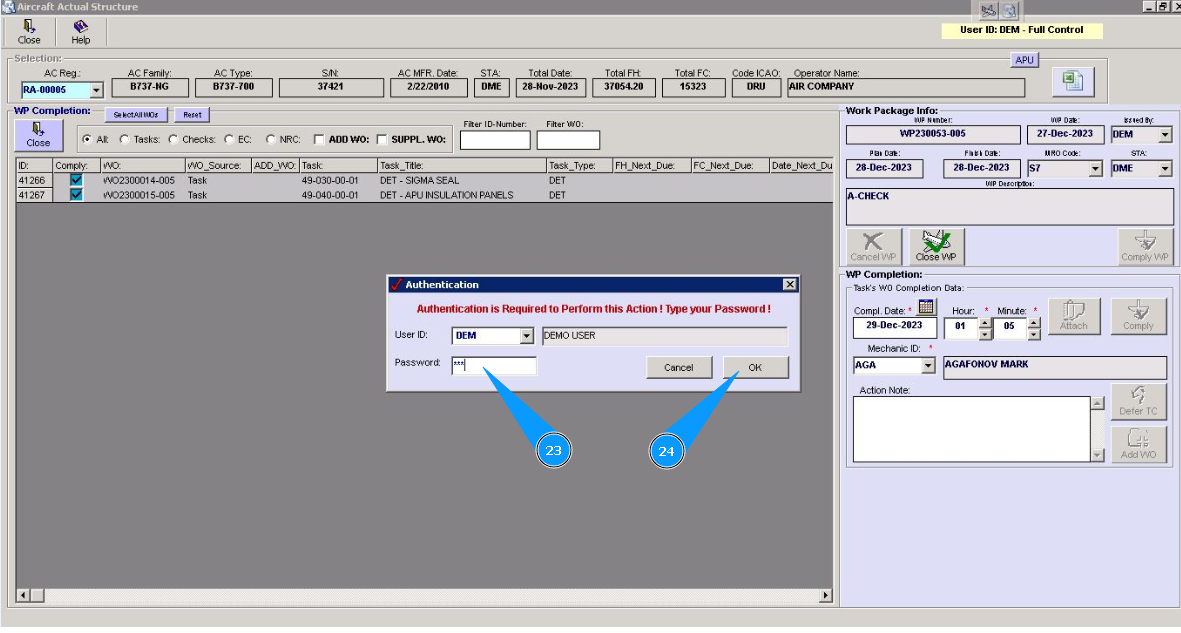Click the Compl. Date field 29-Dec-2023
This screenshot has width=1181, height=633.
tap(895, 327)
